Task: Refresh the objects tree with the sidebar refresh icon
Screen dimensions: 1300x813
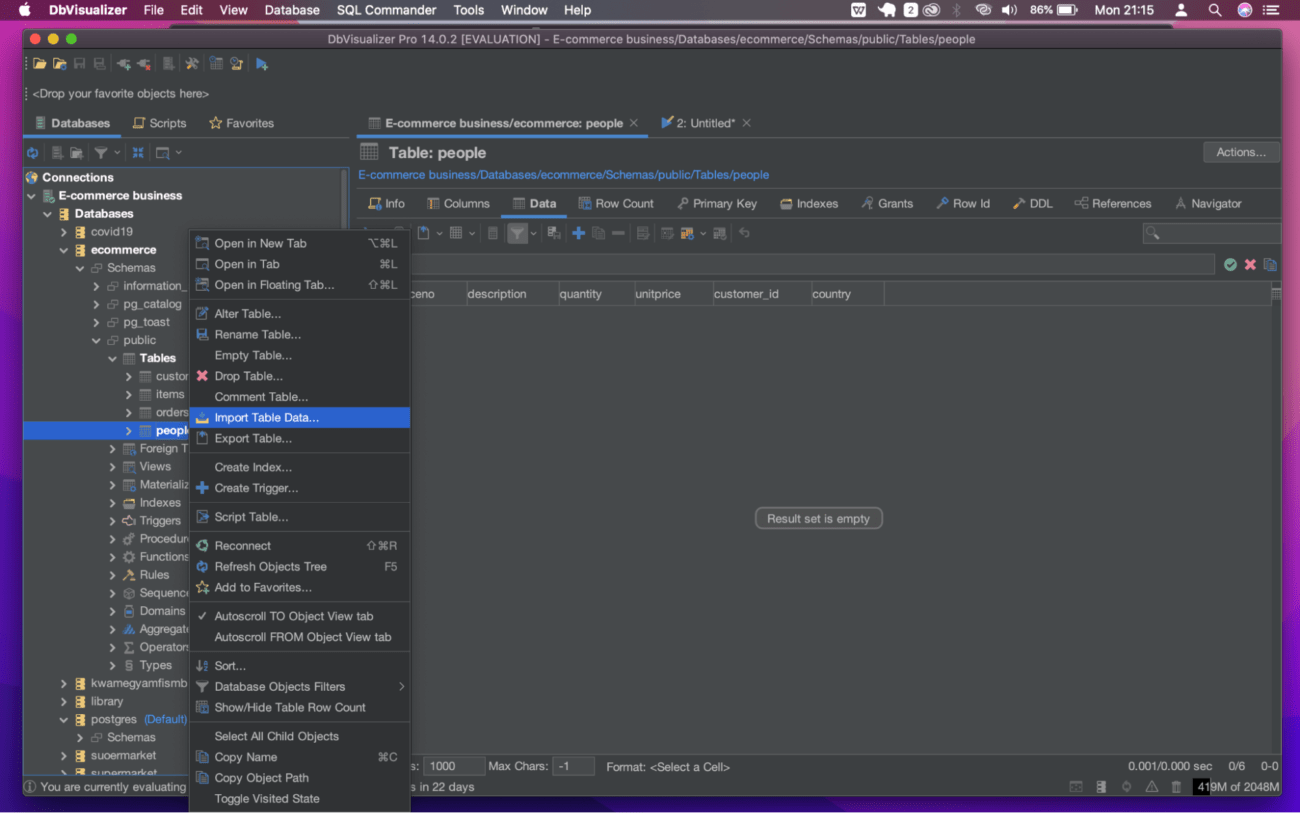Action: point(34,152)
